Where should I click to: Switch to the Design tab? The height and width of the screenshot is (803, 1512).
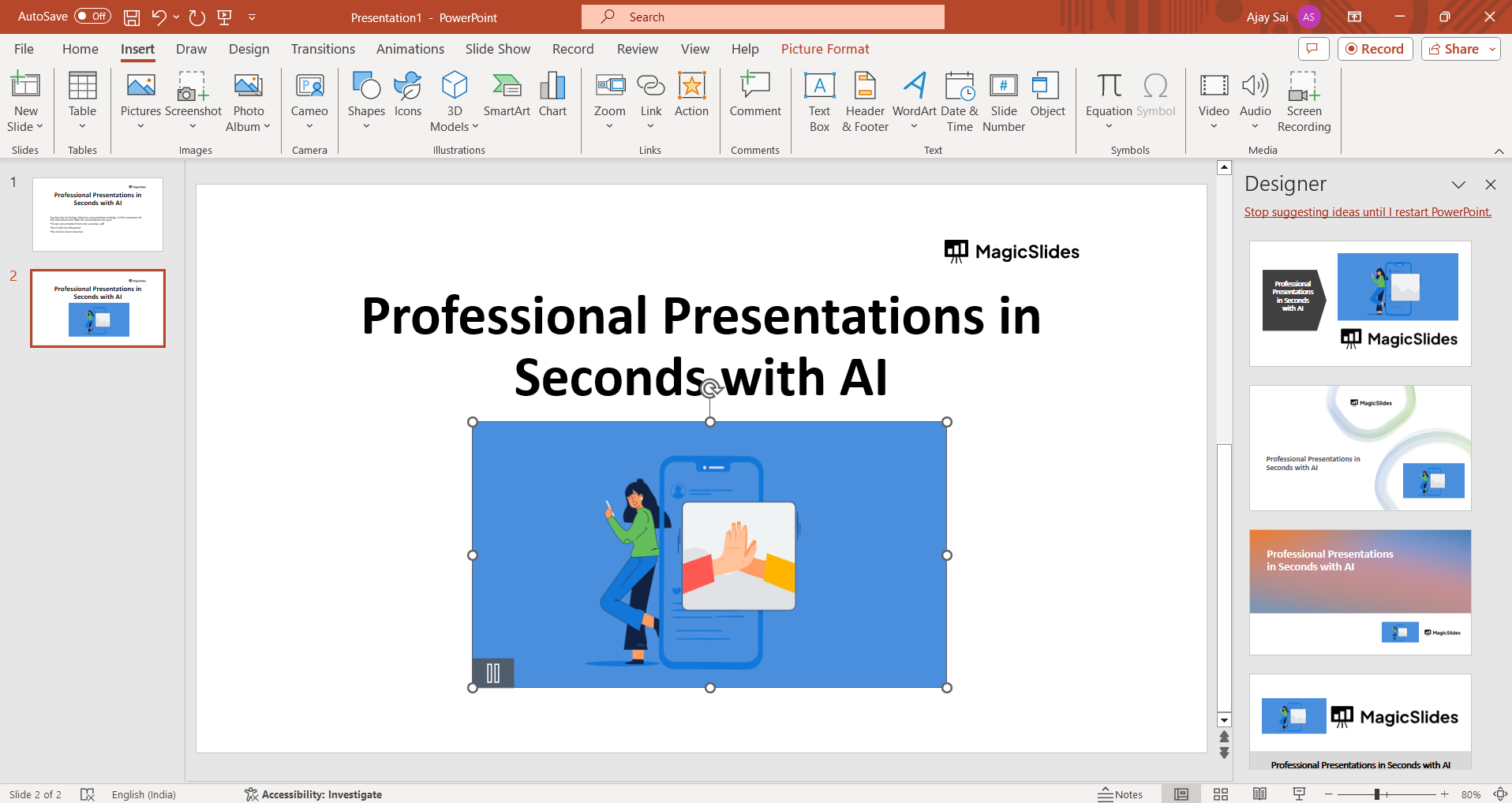[x=249, y=49]
